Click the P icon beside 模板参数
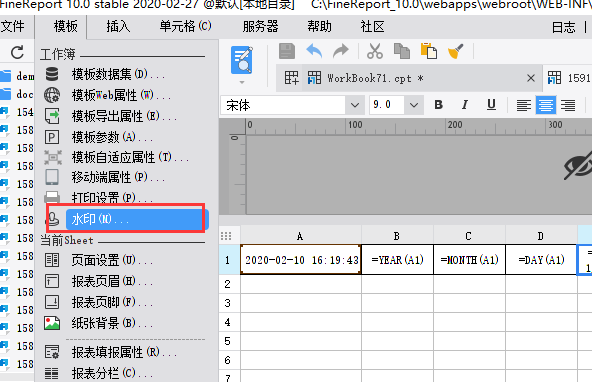592x382 pixels. click(52, 137)
